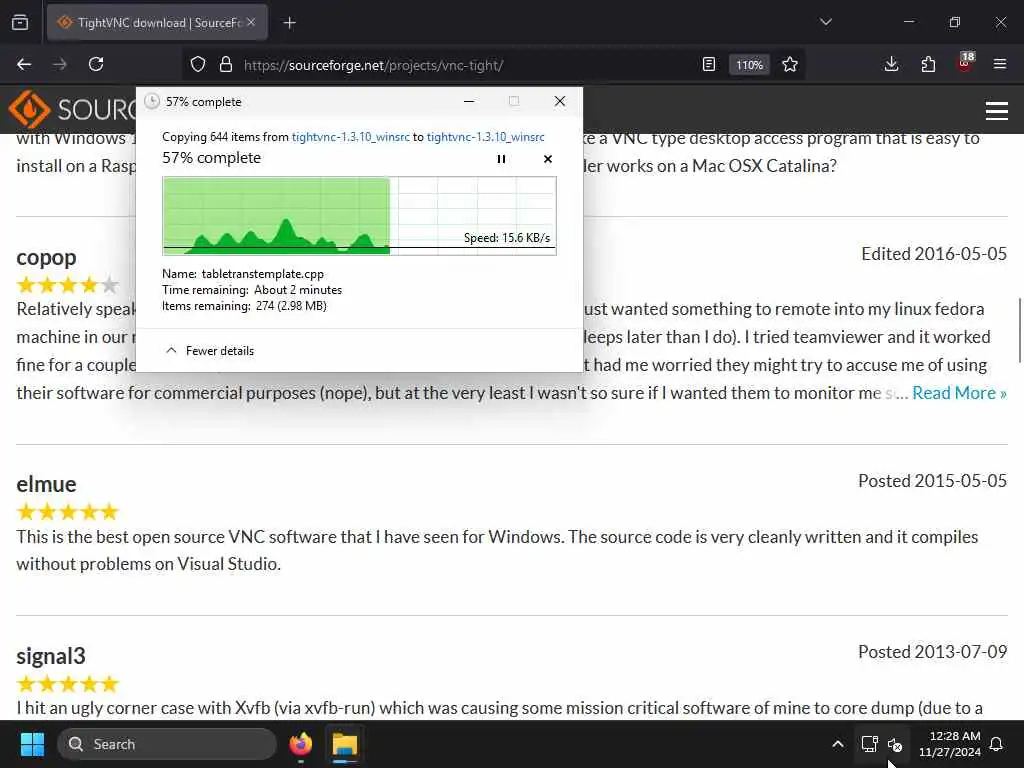Open the Windows Start menu
Viewport: 1024px width, 768px height.
click(x=32, y=744)
